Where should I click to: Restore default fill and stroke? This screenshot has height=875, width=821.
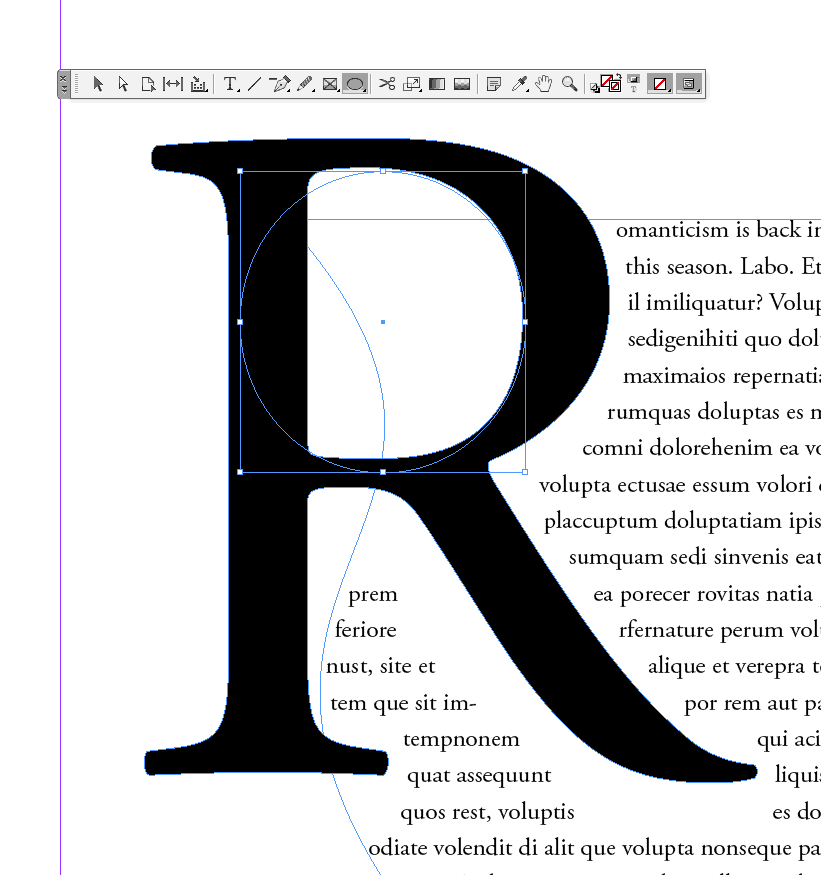pos(594,89)
